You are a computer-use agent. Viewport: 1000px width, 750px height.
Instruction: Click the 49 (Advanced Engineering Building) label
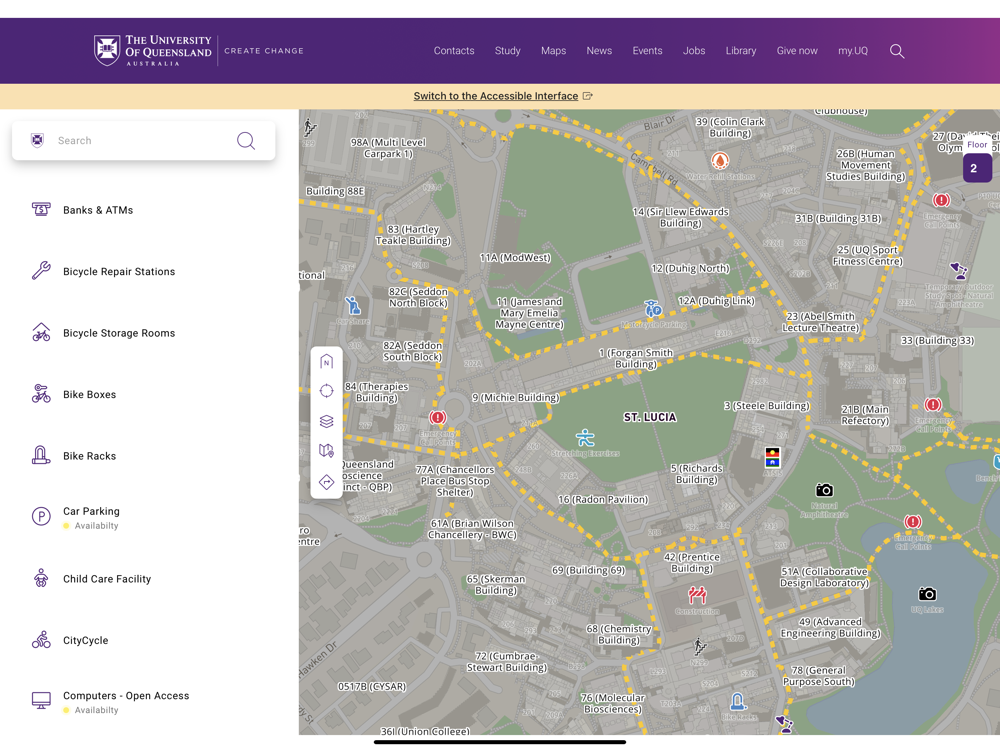point(830,628)
